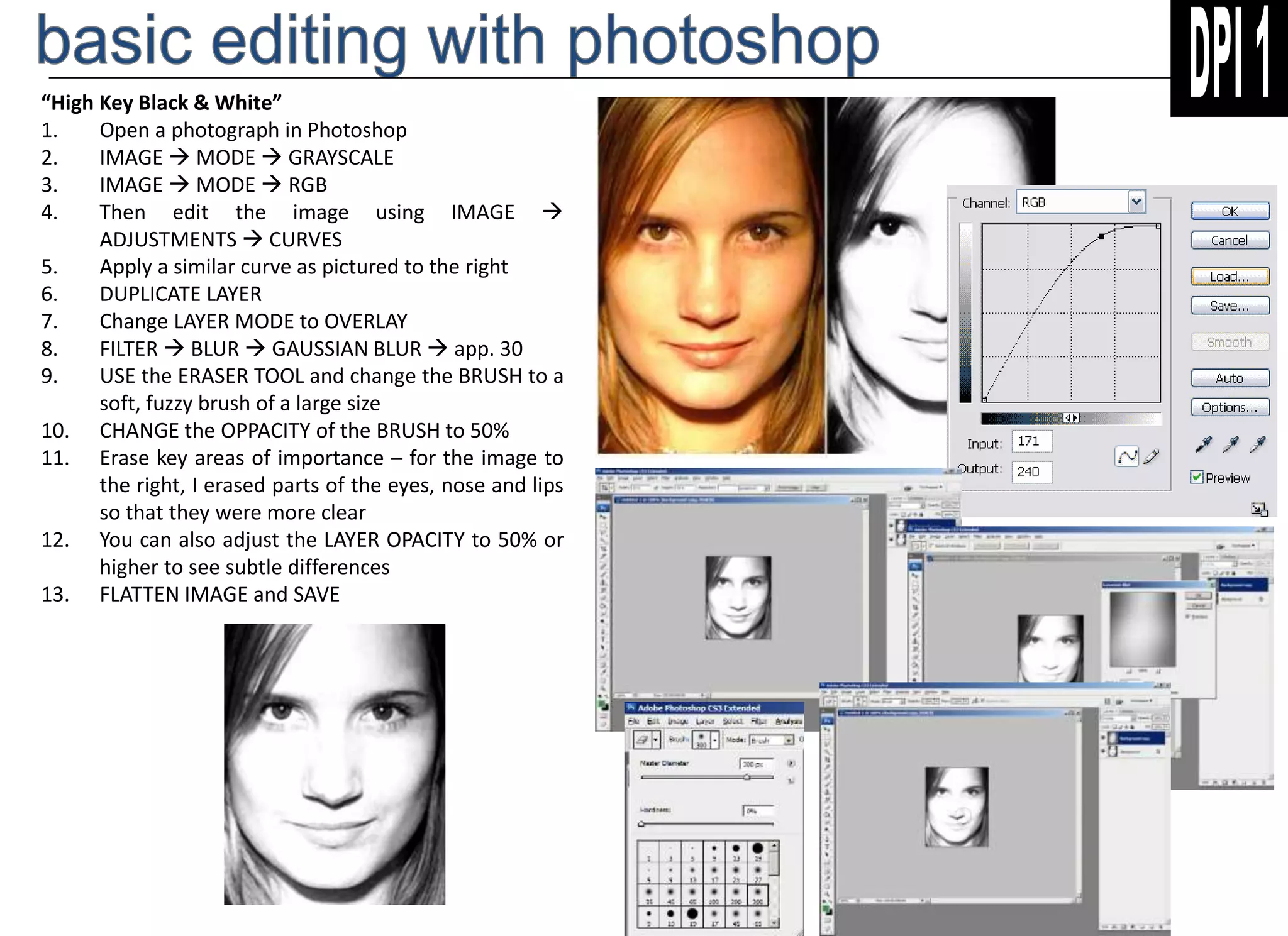The image size is (1288, 936).
Task: Choose the pencil draw-curve tool
Action: [x=1152, y=456]
